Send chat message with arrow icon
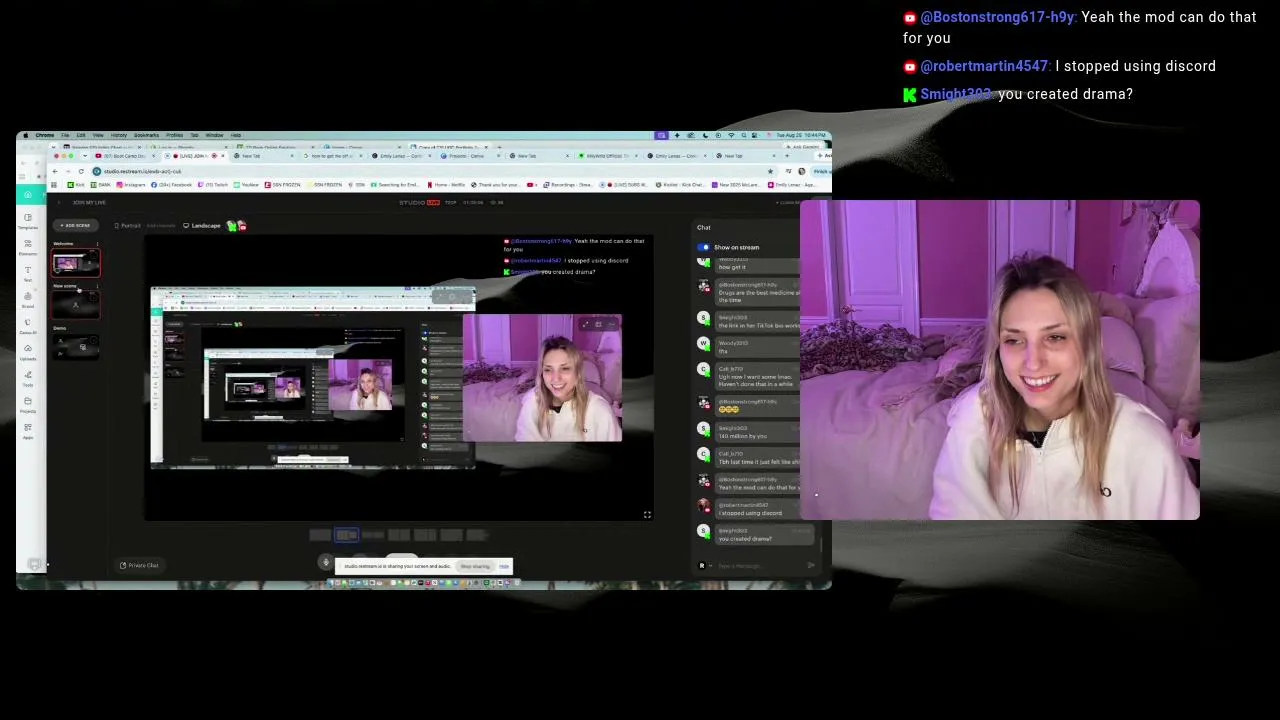 [811, 565]
